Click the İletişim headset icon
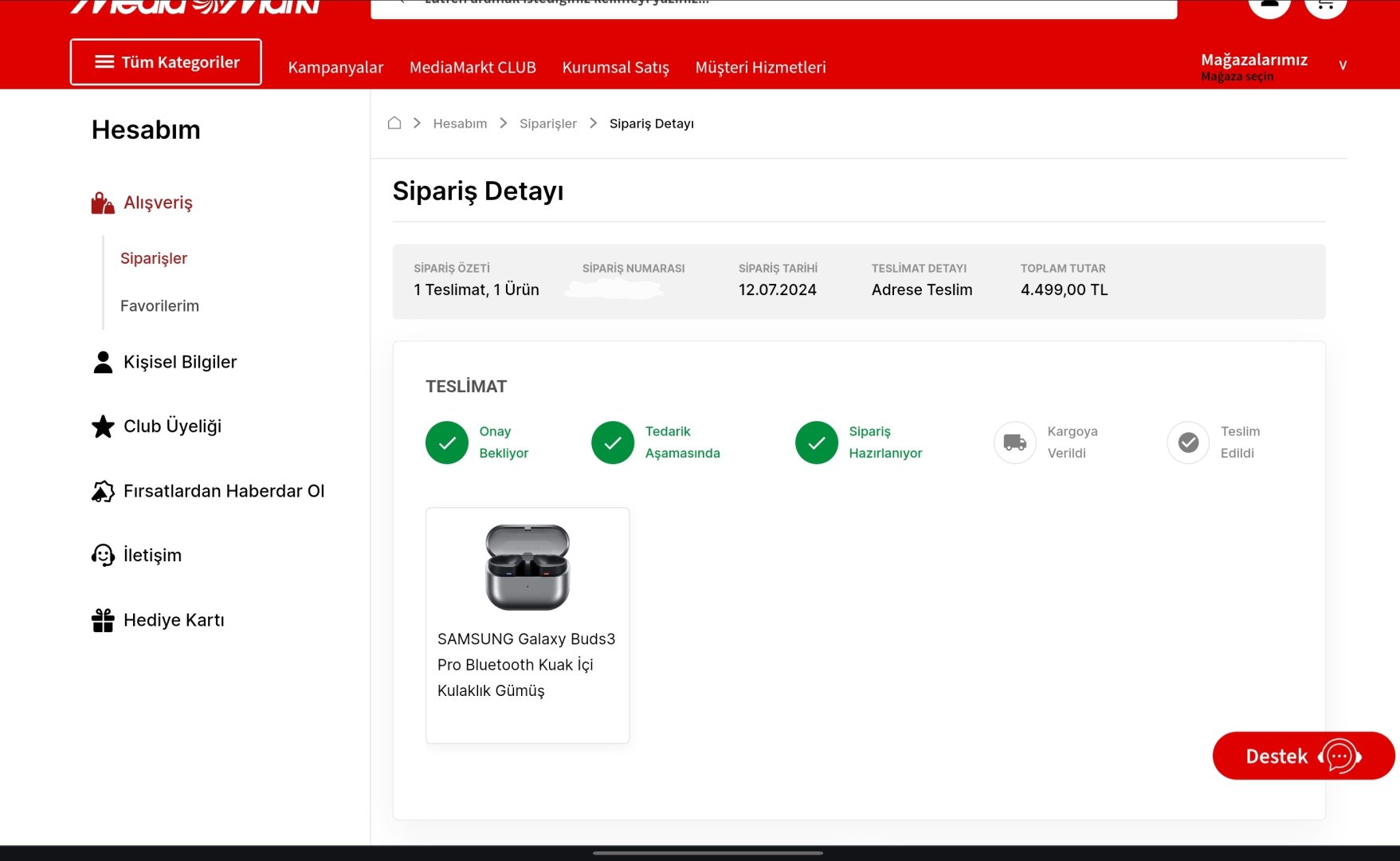The height and width of the screenshot is (861, 1400). click(x=103, y=555)
